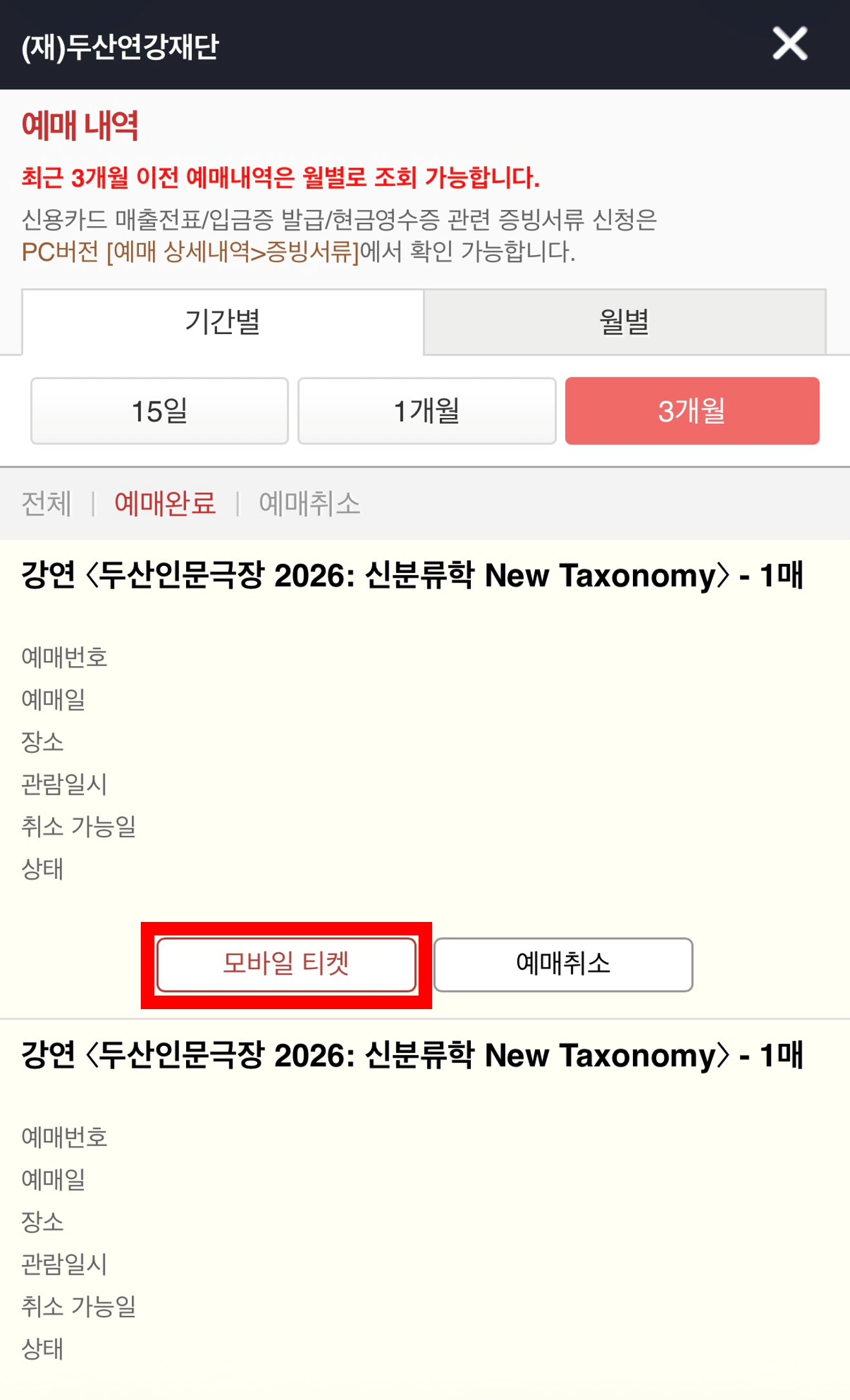The height and width of the screenshot is (1400, 850).
Task: Tap the PC버전 예매 상세내역>증빙서류 text
Action: click(190, 251)
